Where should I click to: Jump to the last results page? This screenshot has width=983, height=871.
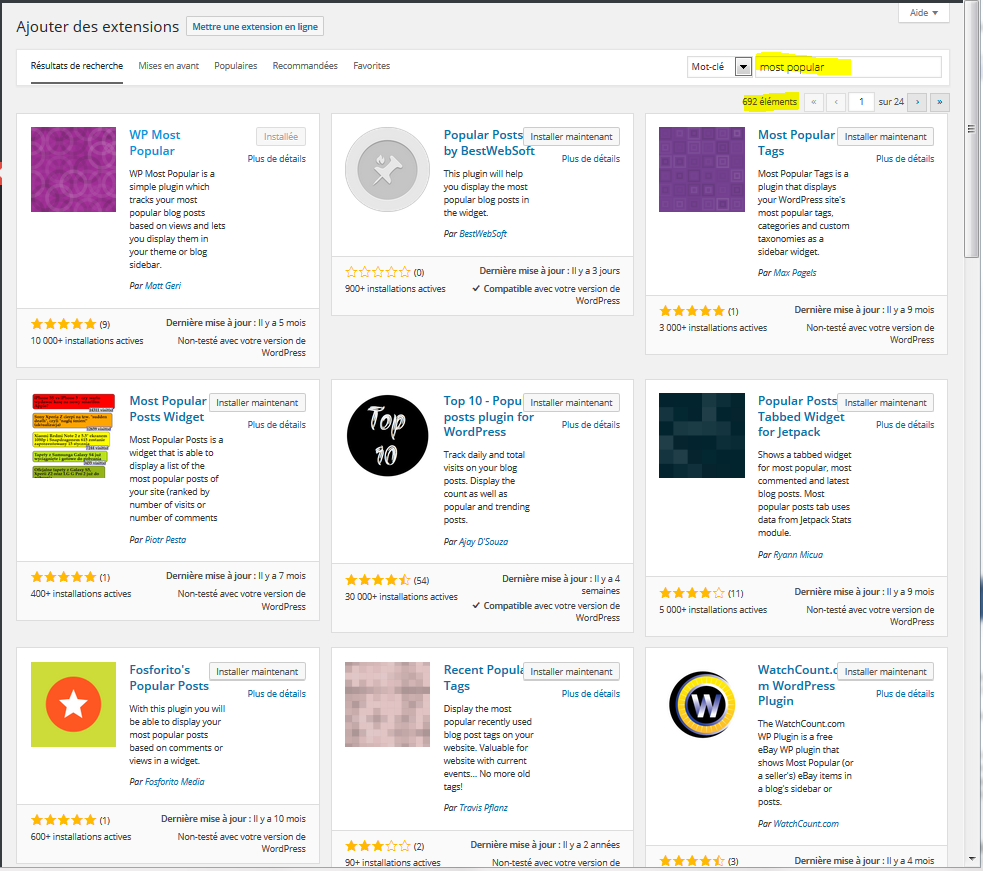click(939, 102)
